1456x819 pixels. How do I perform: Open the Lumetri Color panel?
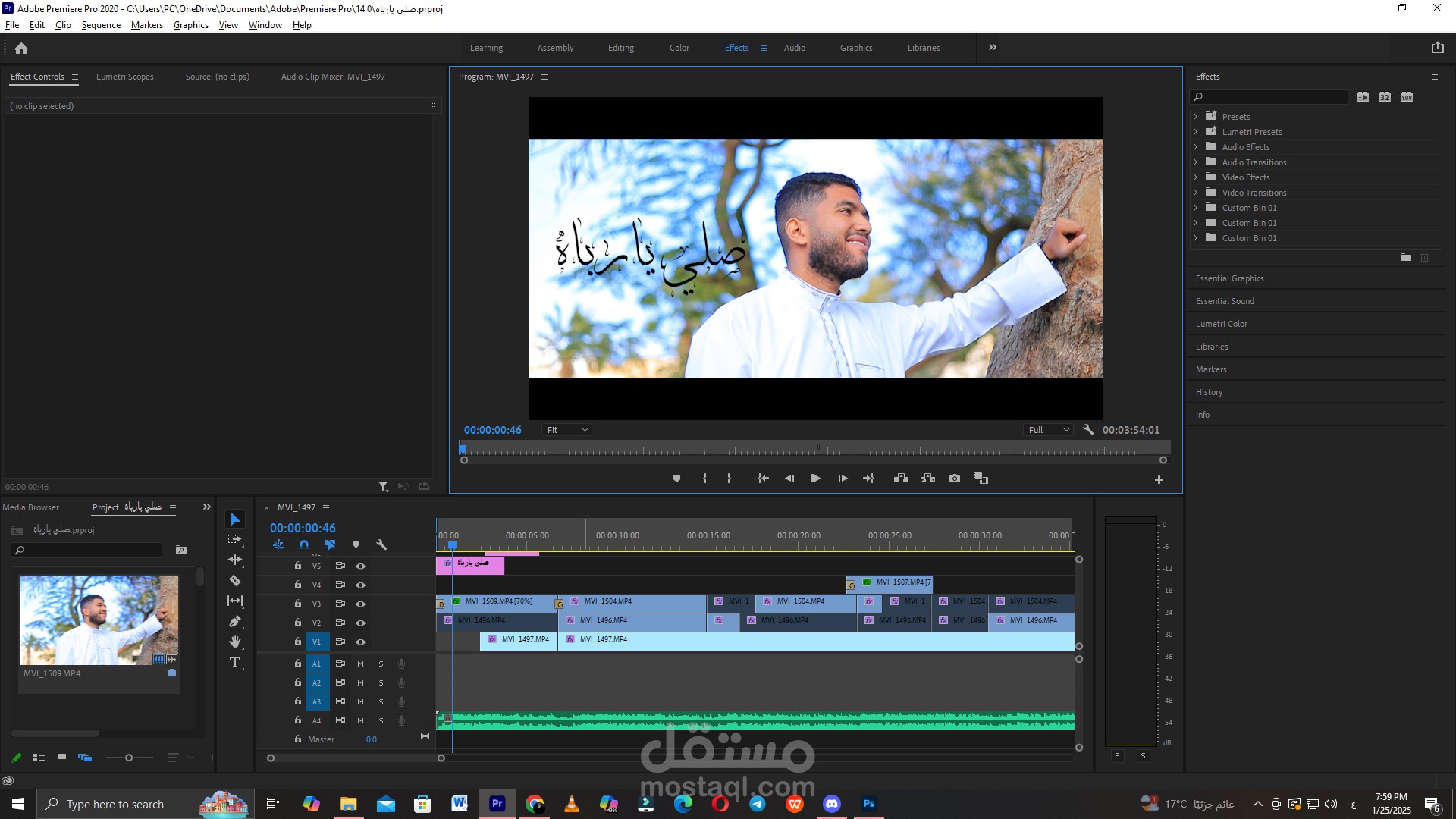[1221, 324]
